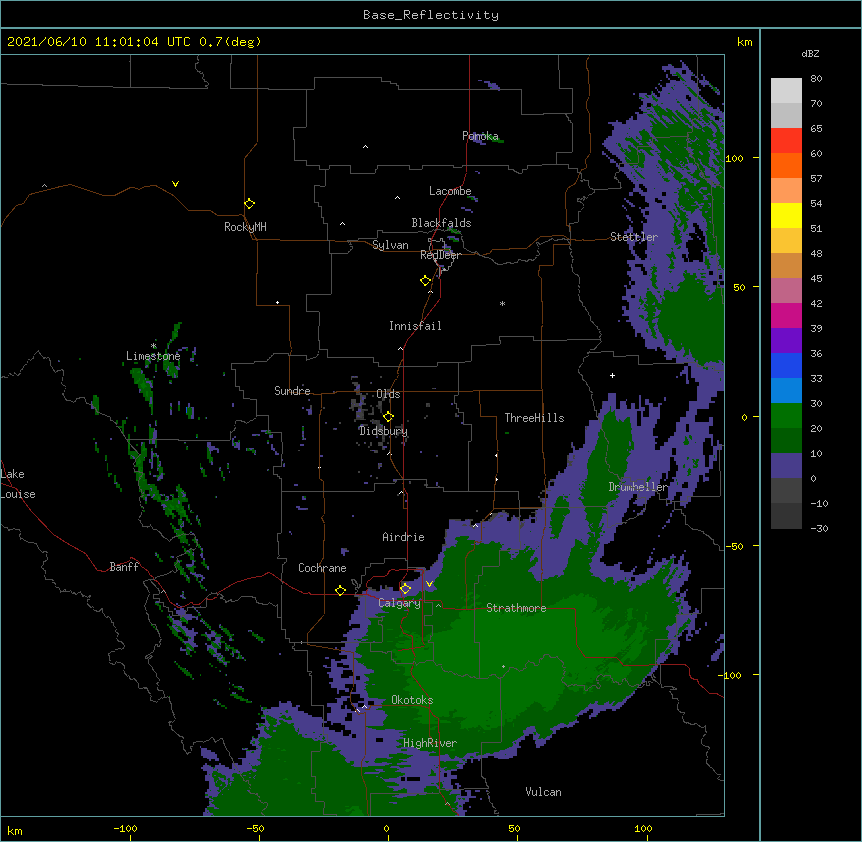The height and width of the screenshot is (842, 862).
Task: Click the yellow diamond marker above Calgary label
Action: pyautogui.click(x=405, y=589)
